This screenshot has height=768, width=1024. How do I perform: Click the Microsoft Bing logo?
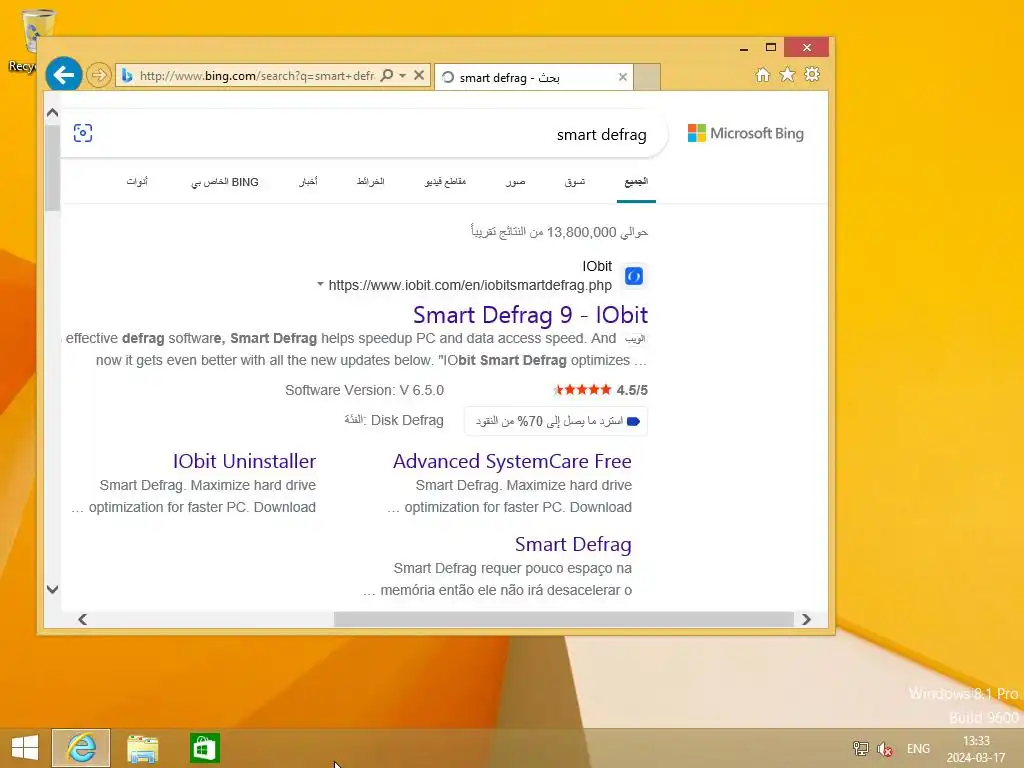click(746, 133)
